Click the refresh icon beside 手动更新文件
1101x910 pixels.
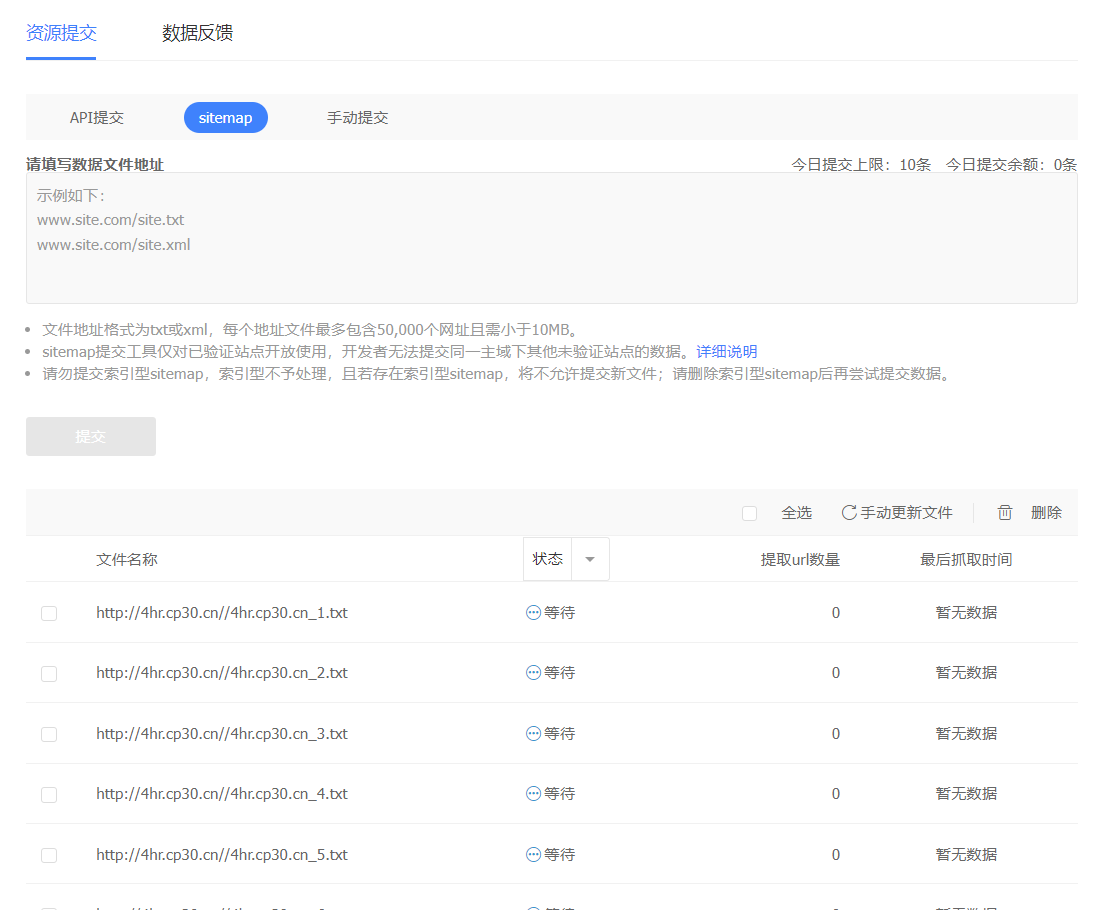coord(850,512)
